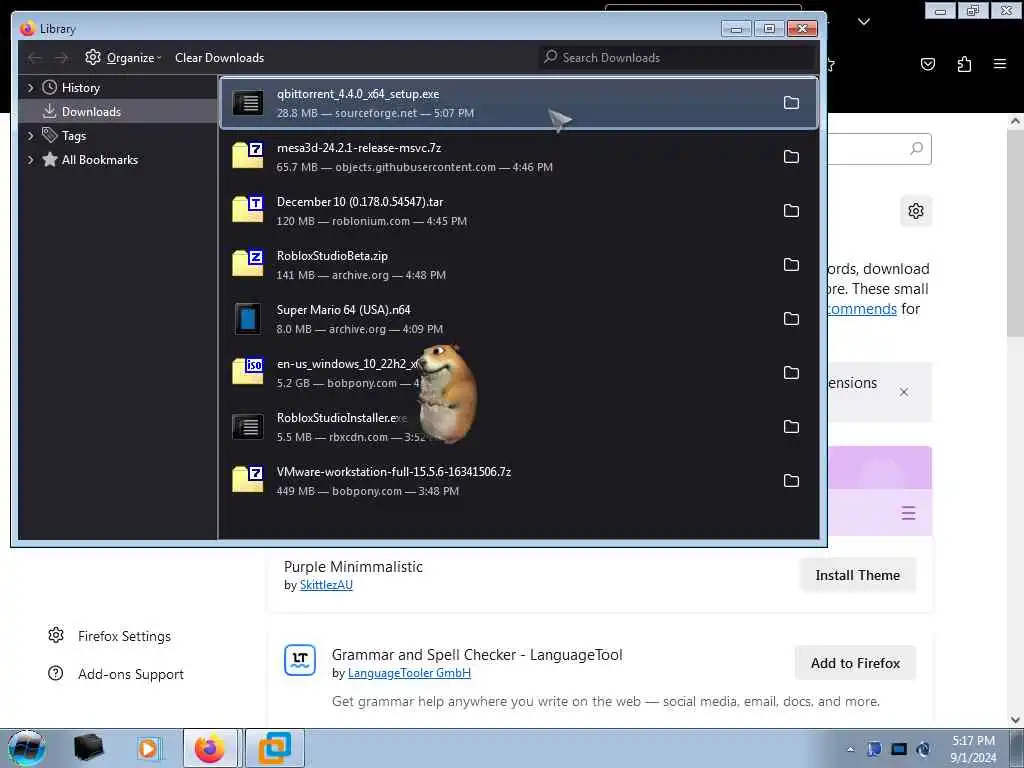Focus the Search Downloads field

click(677, 57)
